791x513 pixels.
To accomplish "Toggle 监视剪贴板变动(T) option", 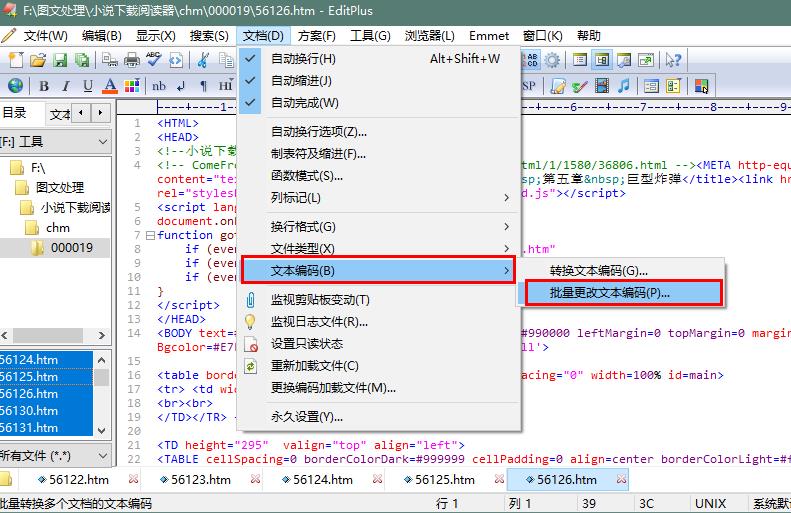I will [379, 300].
